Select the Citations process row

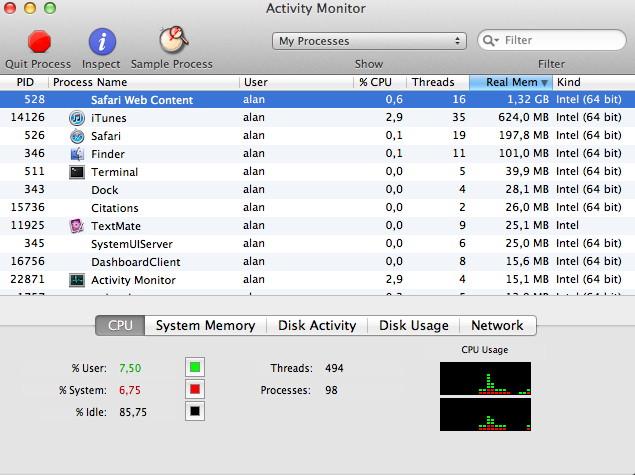tap(318, 208)
